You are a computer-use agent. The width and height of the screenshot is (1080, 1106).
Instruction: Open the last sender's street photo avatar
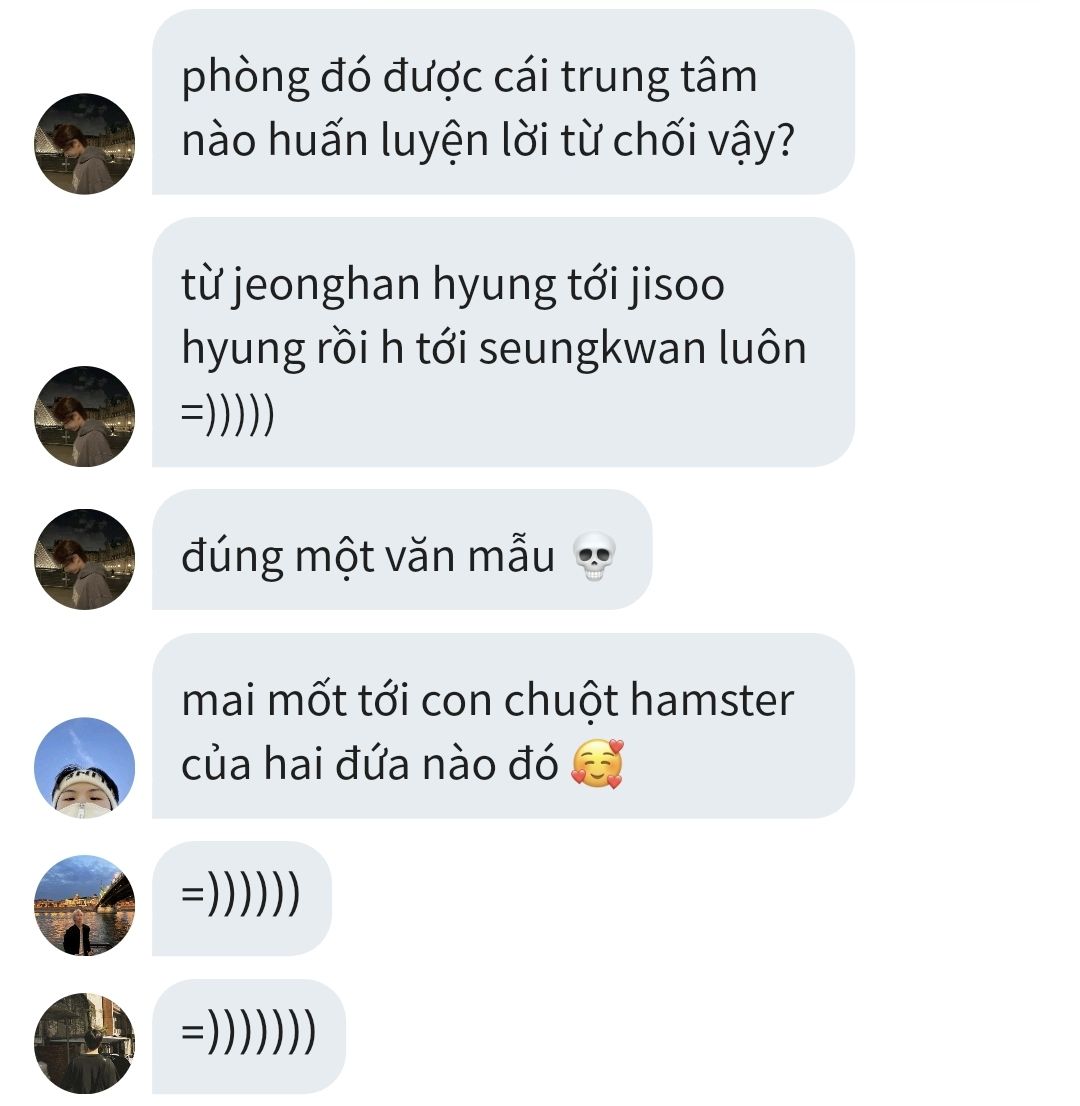click(x=85, y=1043)
